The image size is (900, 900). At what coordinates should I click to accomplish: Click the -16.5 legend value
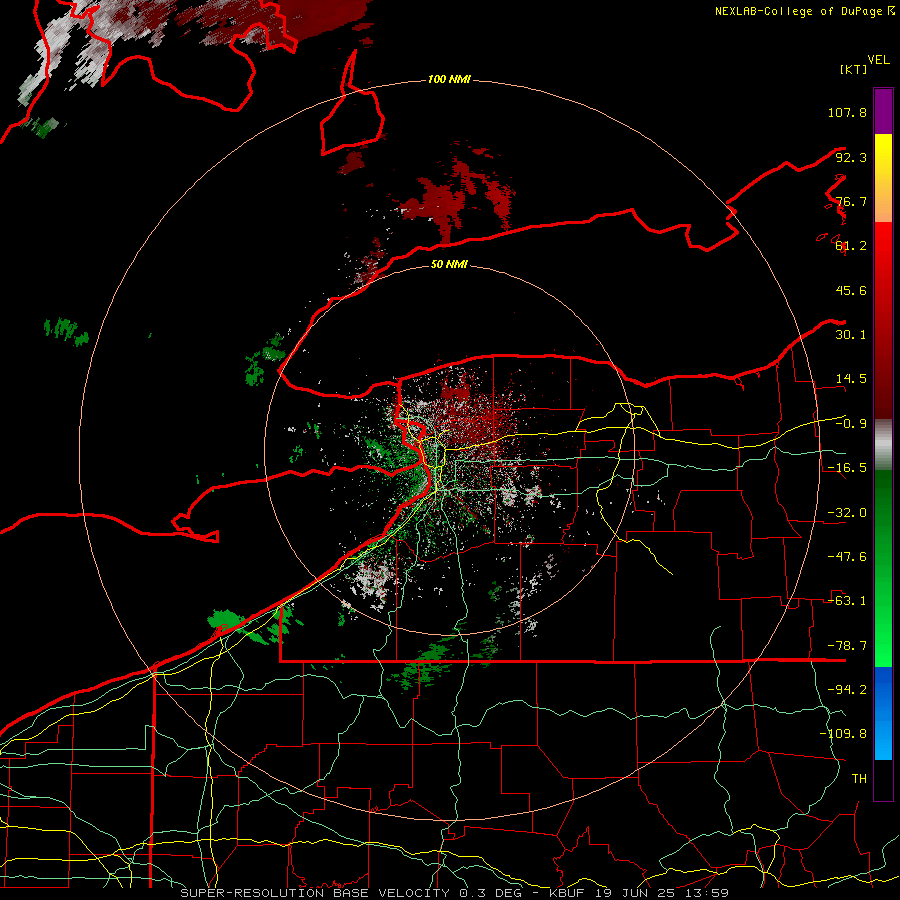pos(847,468)
